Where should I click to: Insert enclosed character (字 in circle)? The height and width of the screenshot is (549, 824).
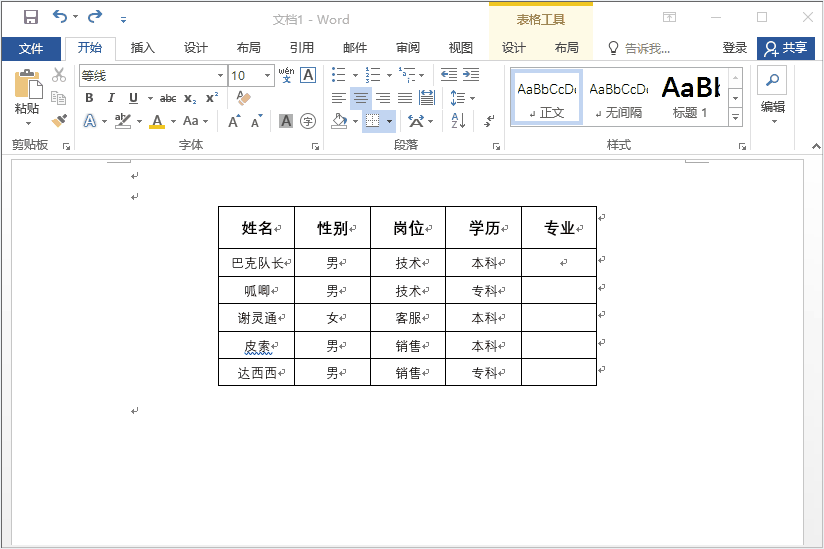pos(308,121)
